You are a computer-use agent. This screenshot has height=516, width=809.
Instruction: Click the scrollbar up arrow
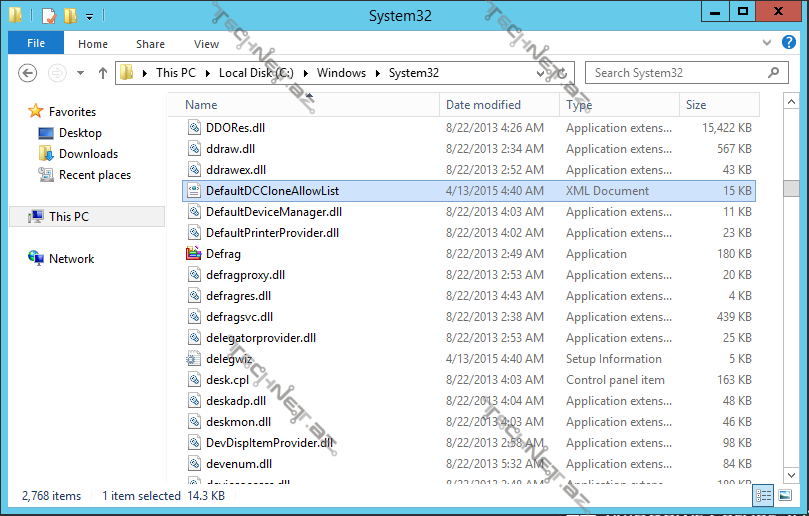791,102
